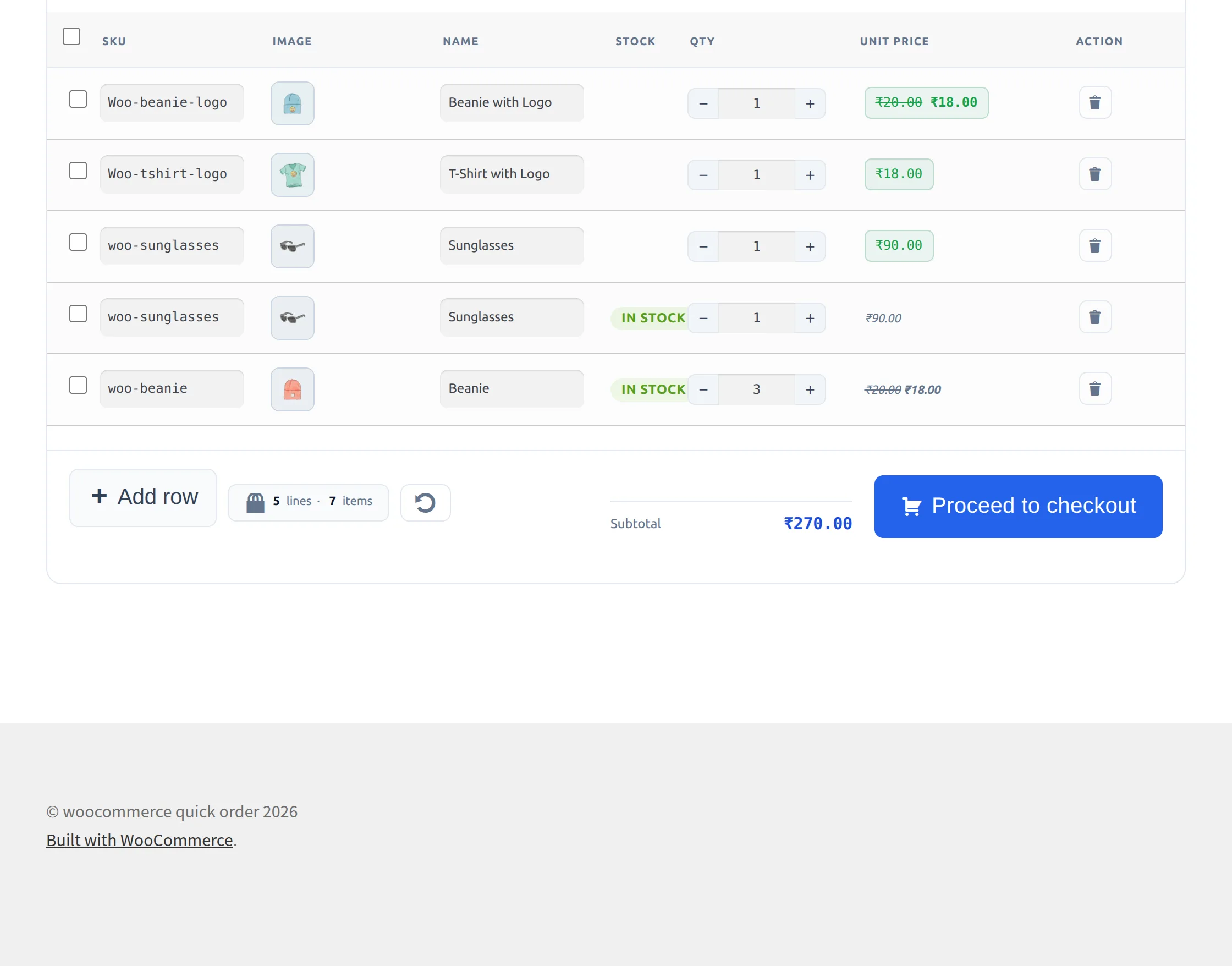Click the Beanie with Logo quantity field
1232x966 pixels.
pos(756,103)
